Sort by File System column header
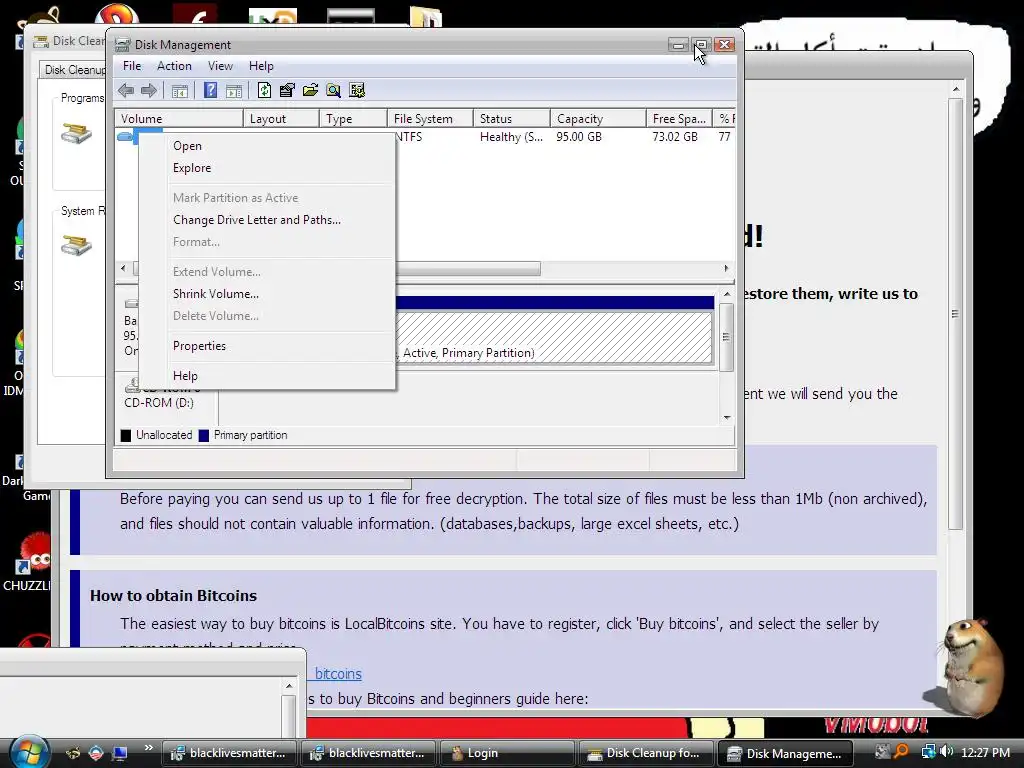Image resolution: width=1024 pixels, height=768 pixels. 430,118
